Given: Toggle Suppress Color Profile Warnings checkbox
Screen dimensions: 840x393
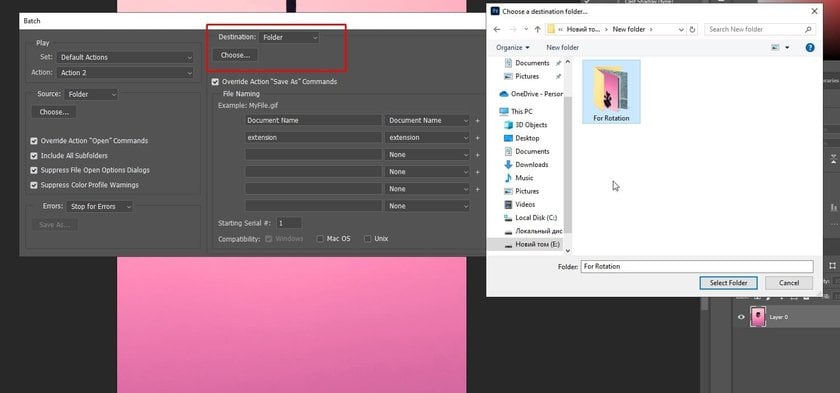Looking at the screenshot, I should [x=34, y=185].
